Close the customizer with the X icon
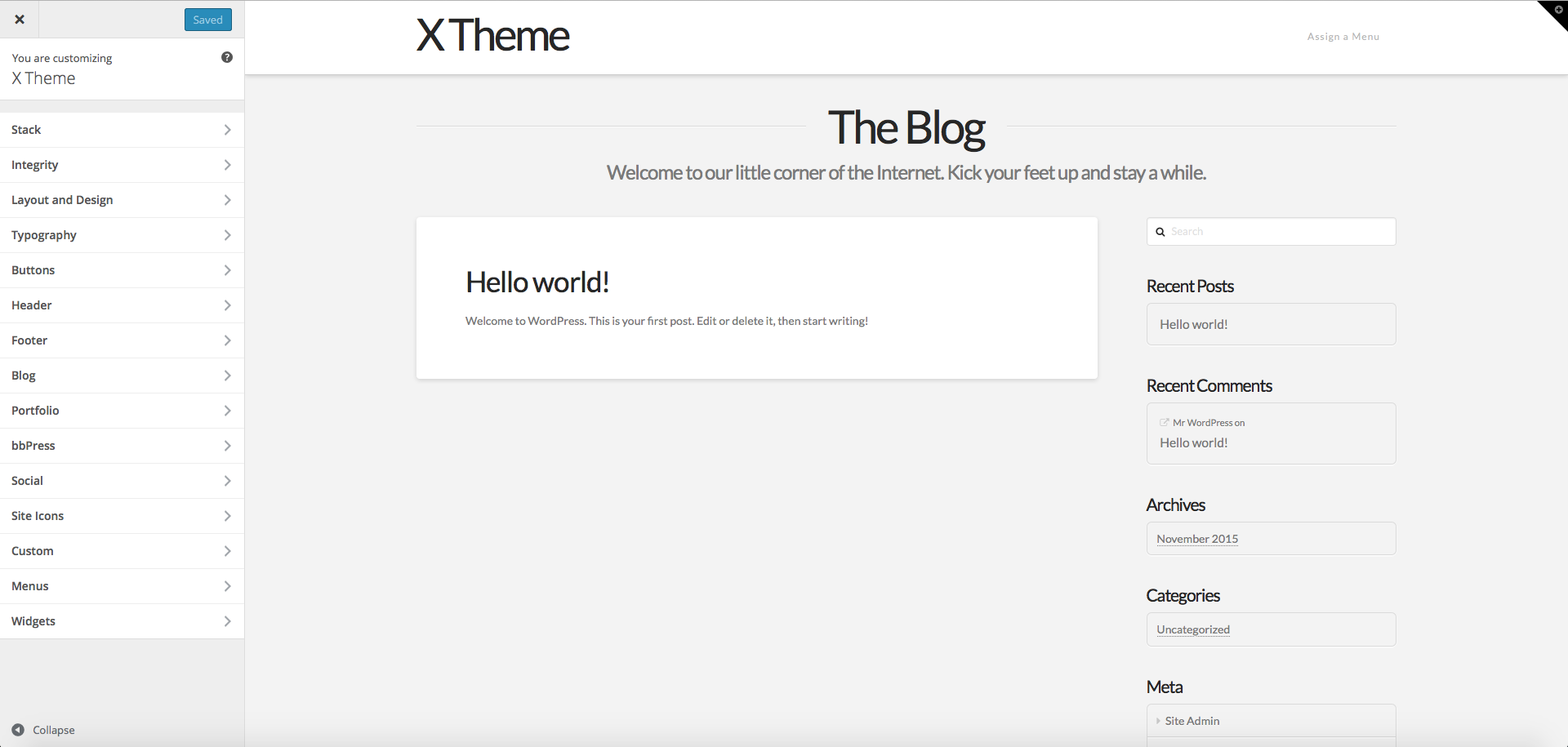The height and width of the screenshot is (747, 1568). click(x=20, y=20)
